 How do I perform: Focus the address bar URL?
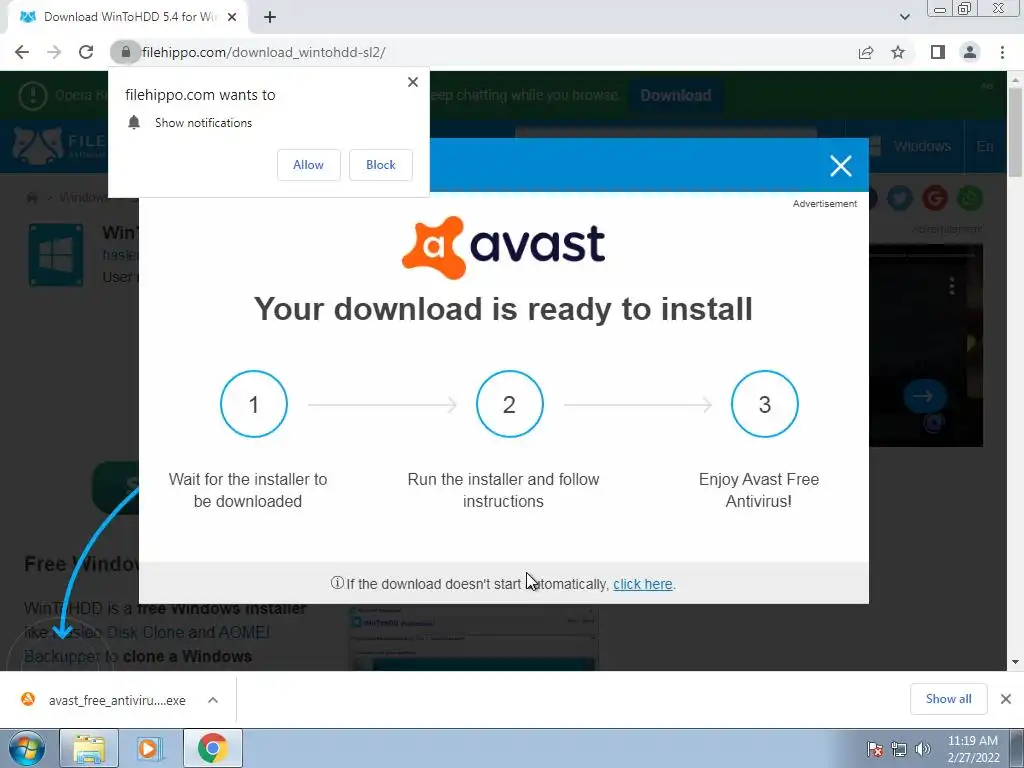click(x=263, y=52)
